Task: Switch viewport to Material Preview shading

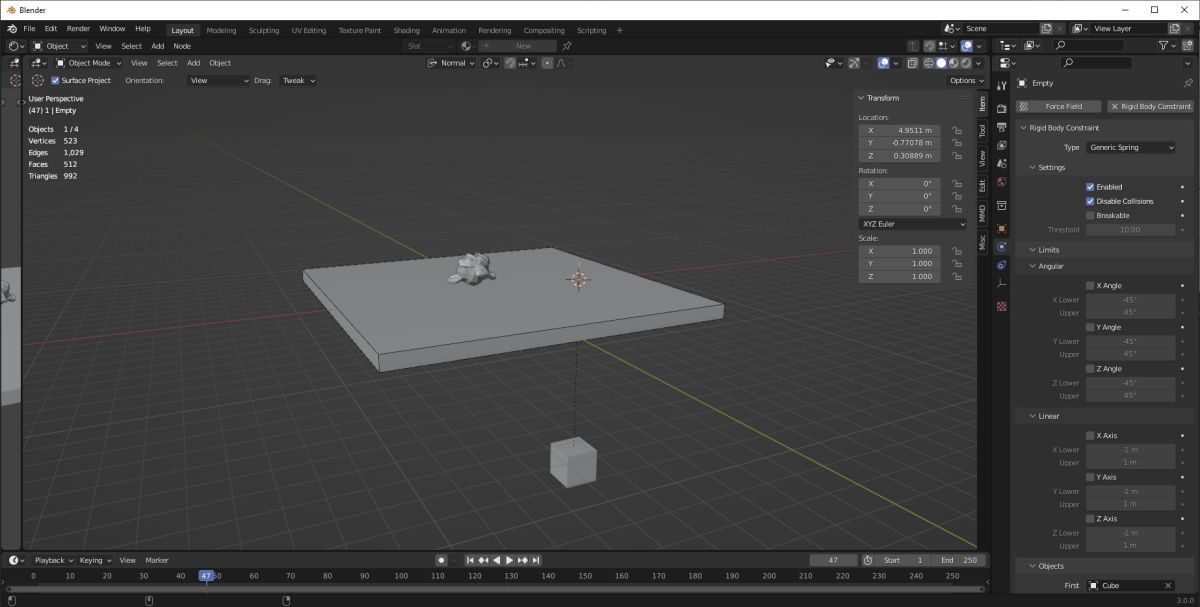Action: (x=953, y=63)
